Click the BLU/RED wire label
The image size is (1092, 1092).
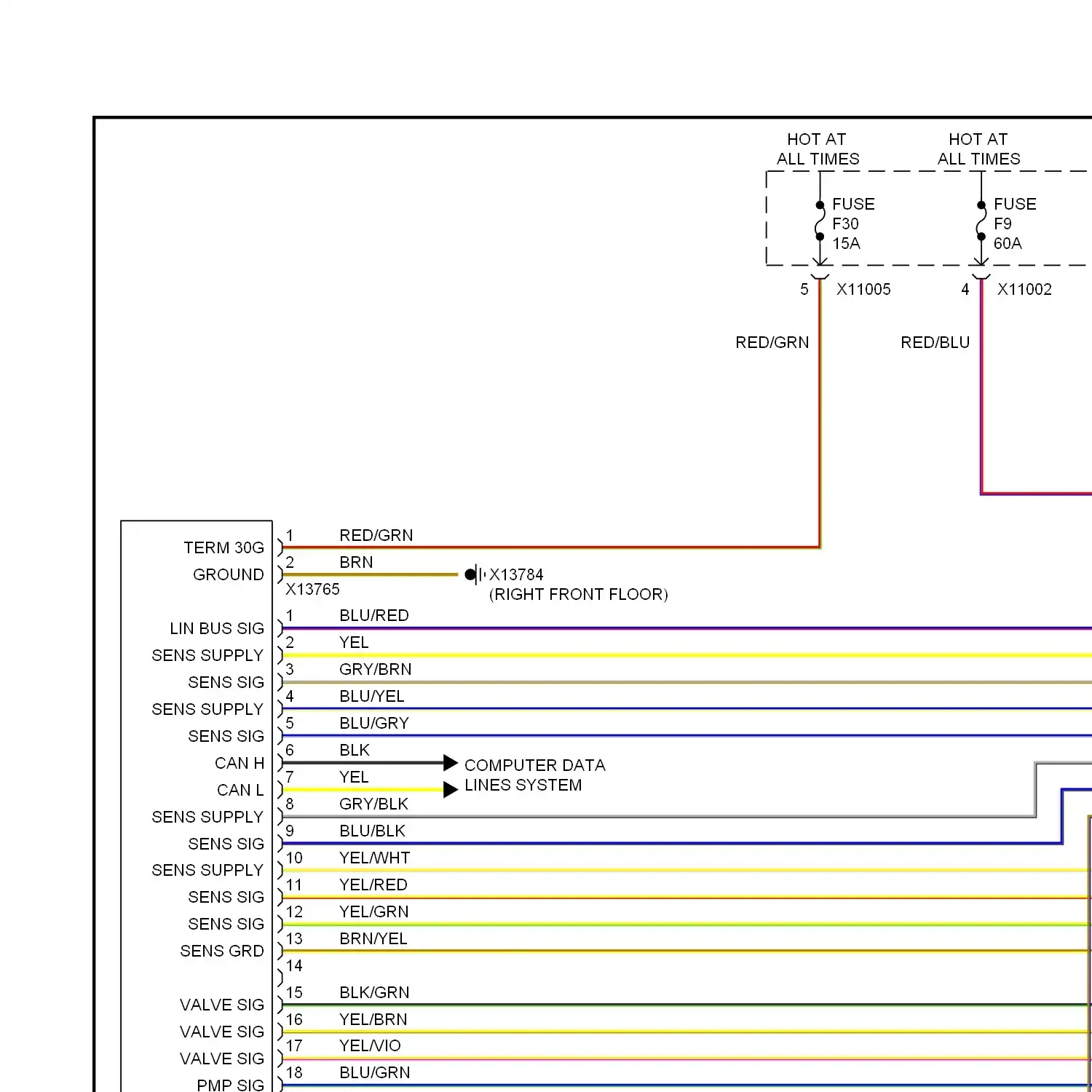tap(374, 615)
